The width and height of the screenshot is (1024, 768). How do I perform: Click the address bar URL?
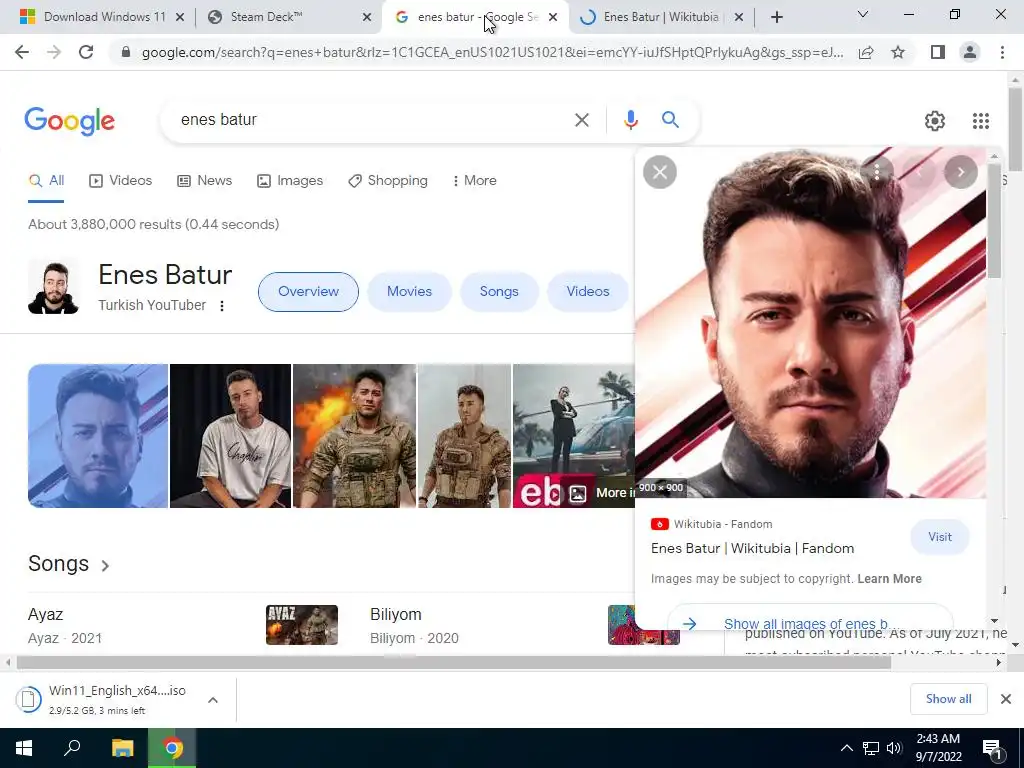[x=492, y=52]
